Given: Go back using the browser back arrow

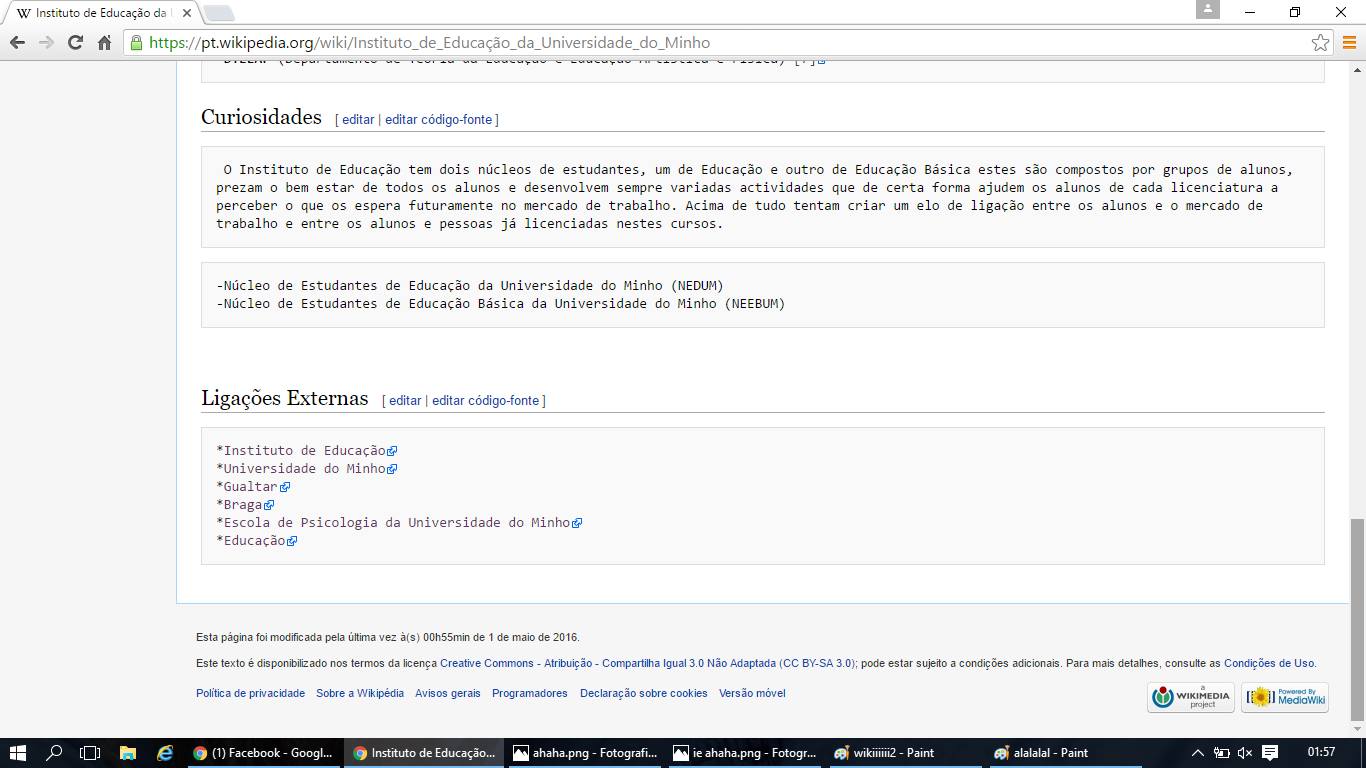Looking at the screenshot, I should [17, 42].
